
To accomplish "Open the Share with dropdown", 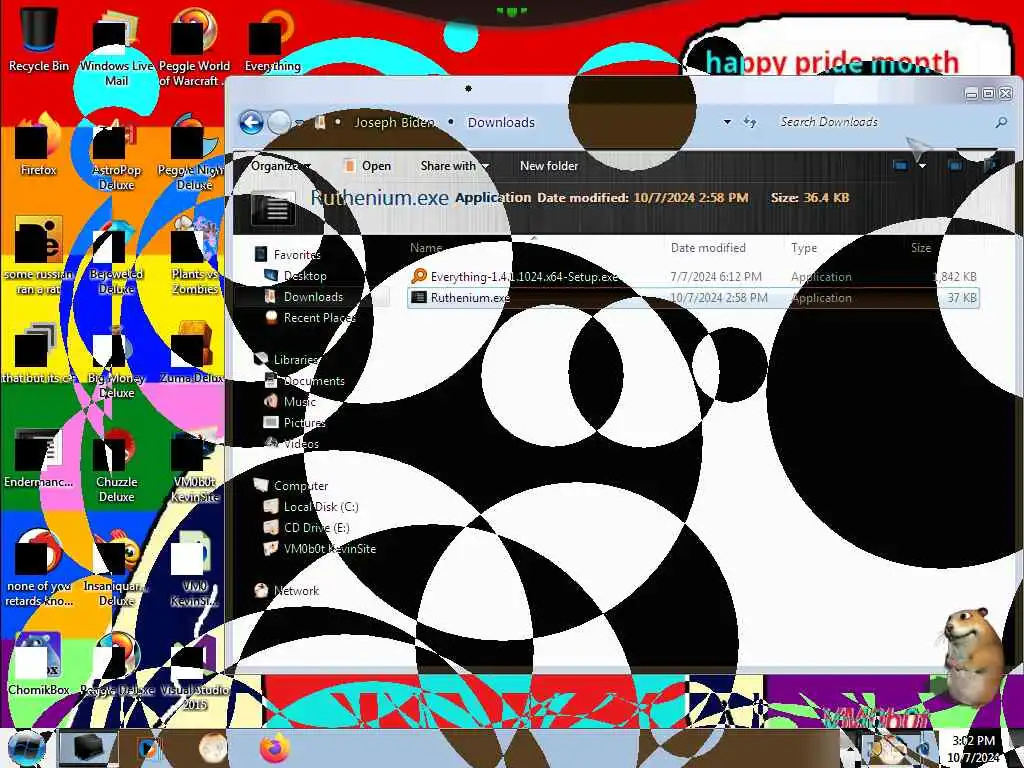I will tap(455, 166).
